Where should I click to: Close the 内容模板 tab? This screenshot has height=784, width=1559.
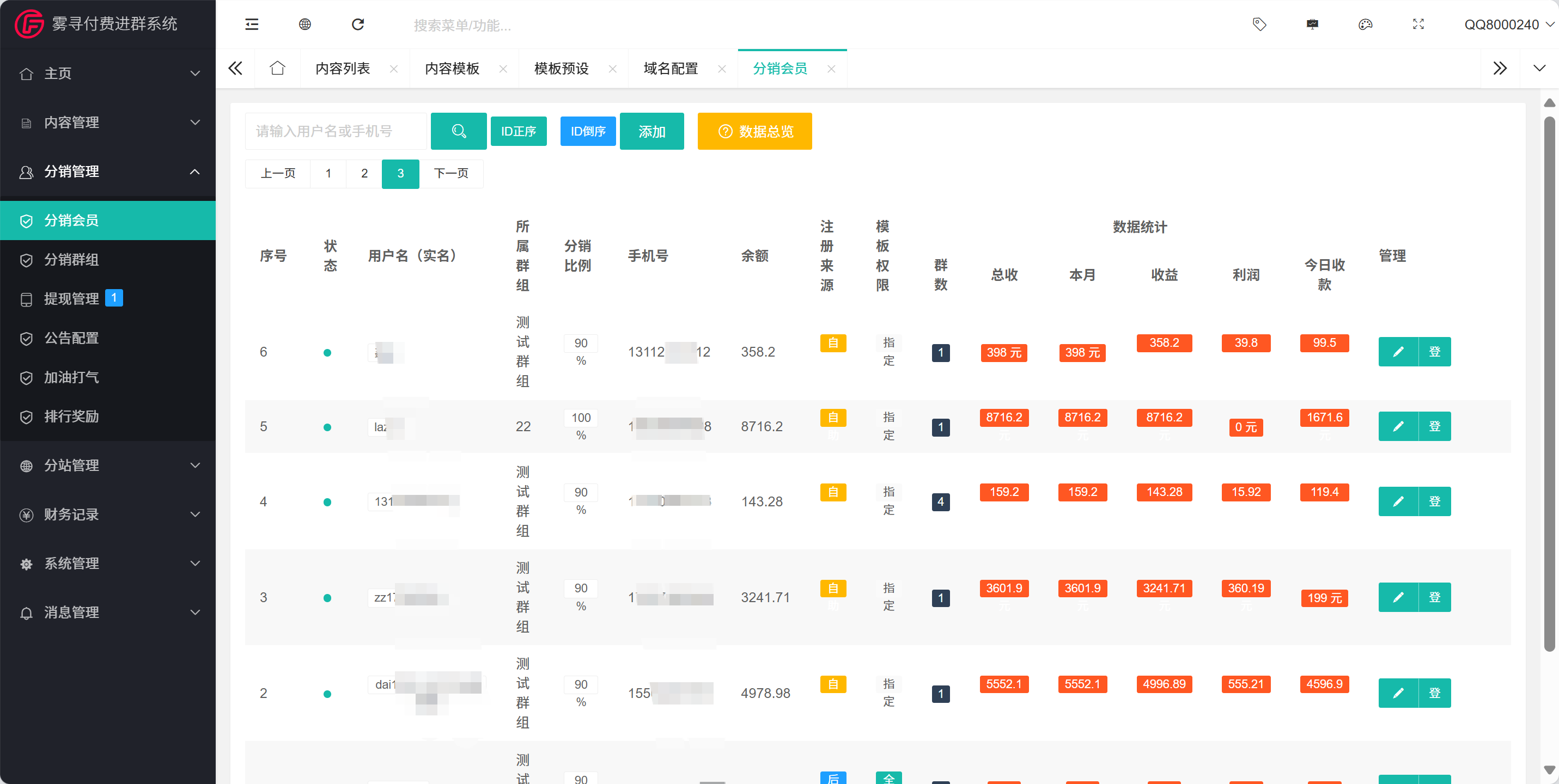(503, 69)
